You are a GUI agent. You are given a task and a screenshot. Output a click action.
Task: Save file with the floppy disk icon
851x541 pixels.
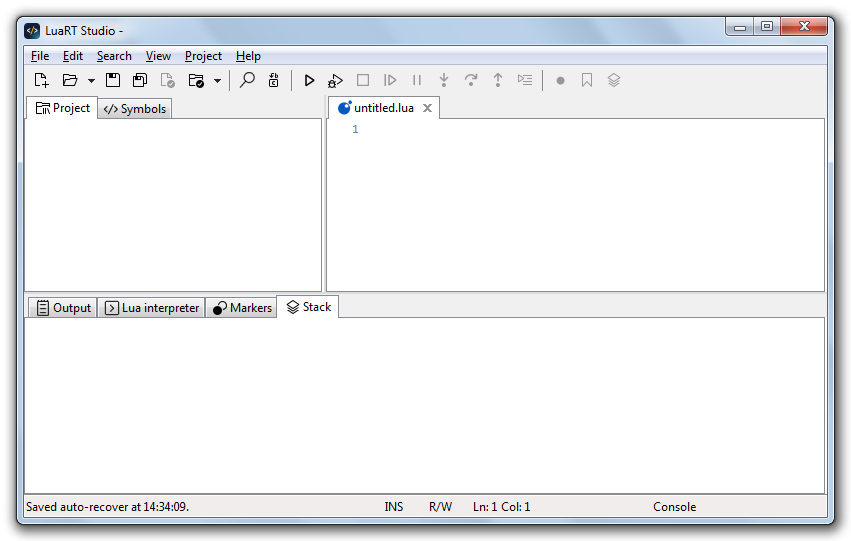tap(113, 80)
